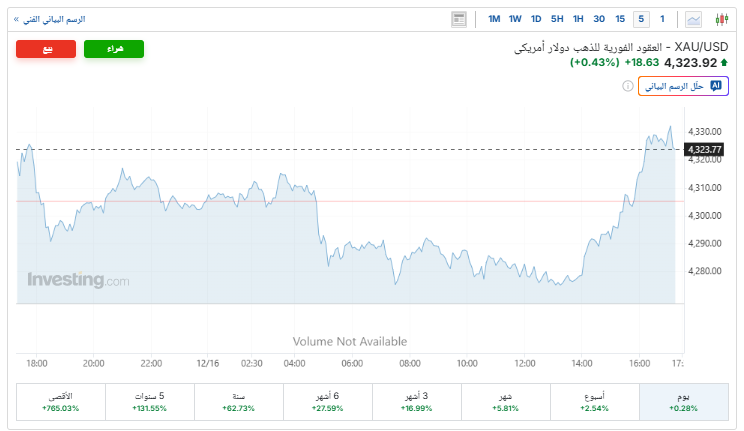
Task: Select the 1-minute interval
Action: (x=662, y=19)
